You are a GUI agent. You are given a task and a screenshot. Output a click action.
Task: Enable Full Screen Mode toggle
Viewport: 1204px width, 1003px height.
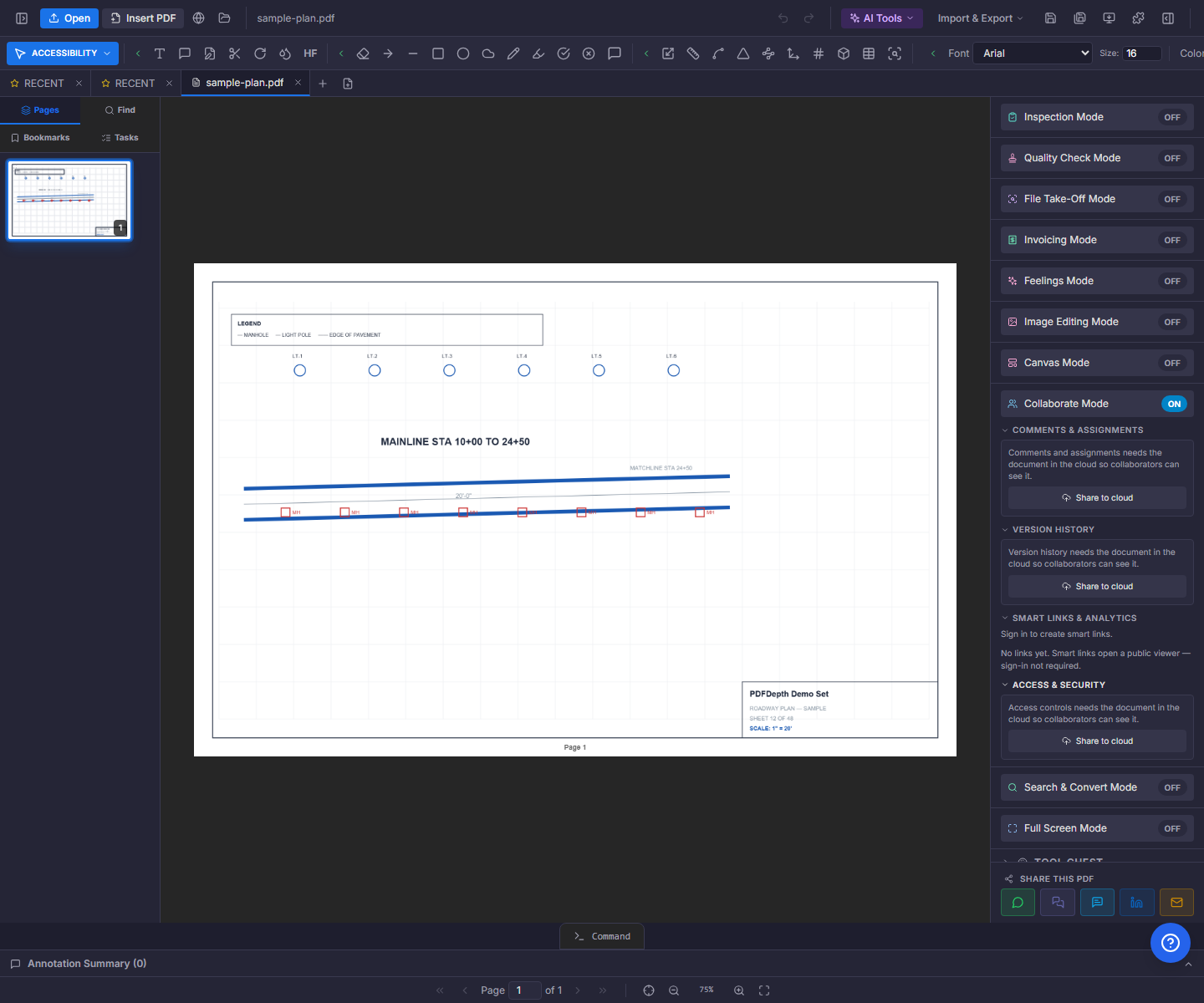[x=1172, y=829]
